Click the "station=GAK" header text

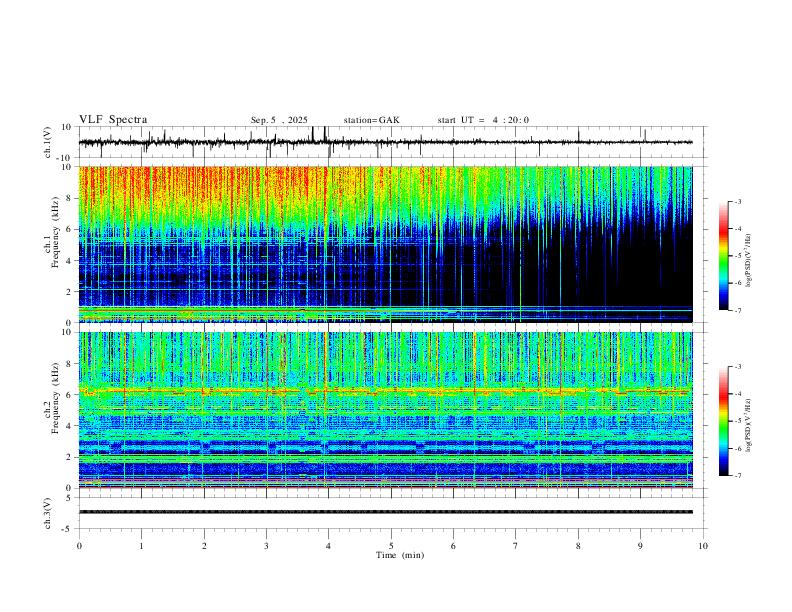[x=371, y=120]
